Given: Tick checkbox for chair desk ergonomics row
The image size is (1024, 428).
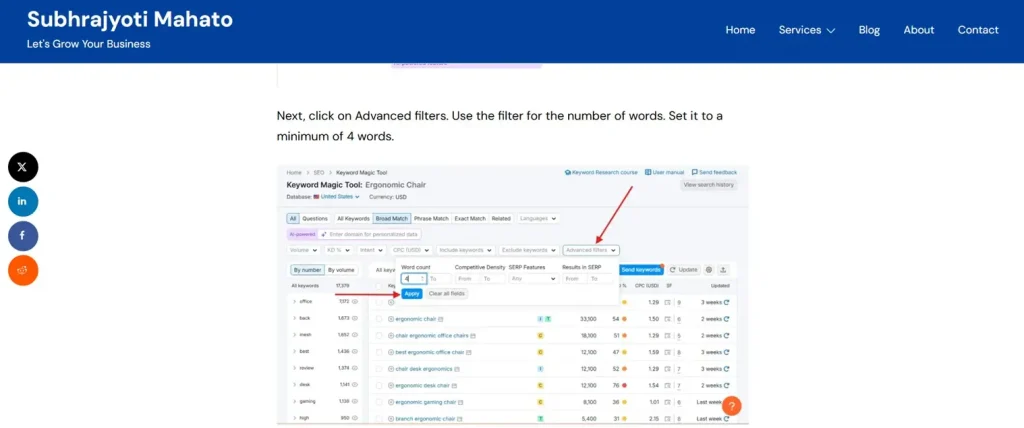Looking at the screenshot, I should pos(379,369).
